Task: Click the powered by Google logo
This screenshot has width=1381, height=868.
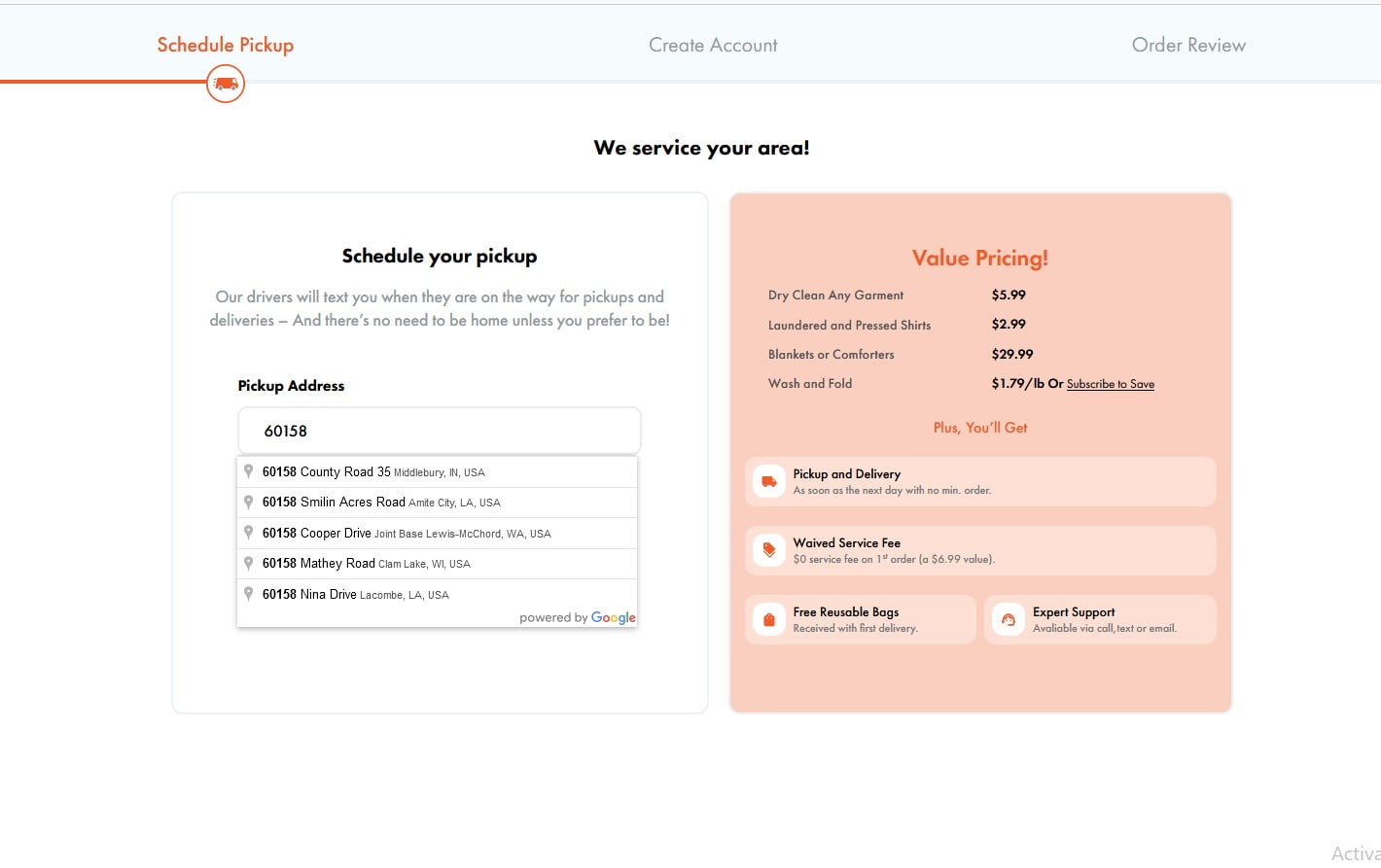Action: (613, 617)
